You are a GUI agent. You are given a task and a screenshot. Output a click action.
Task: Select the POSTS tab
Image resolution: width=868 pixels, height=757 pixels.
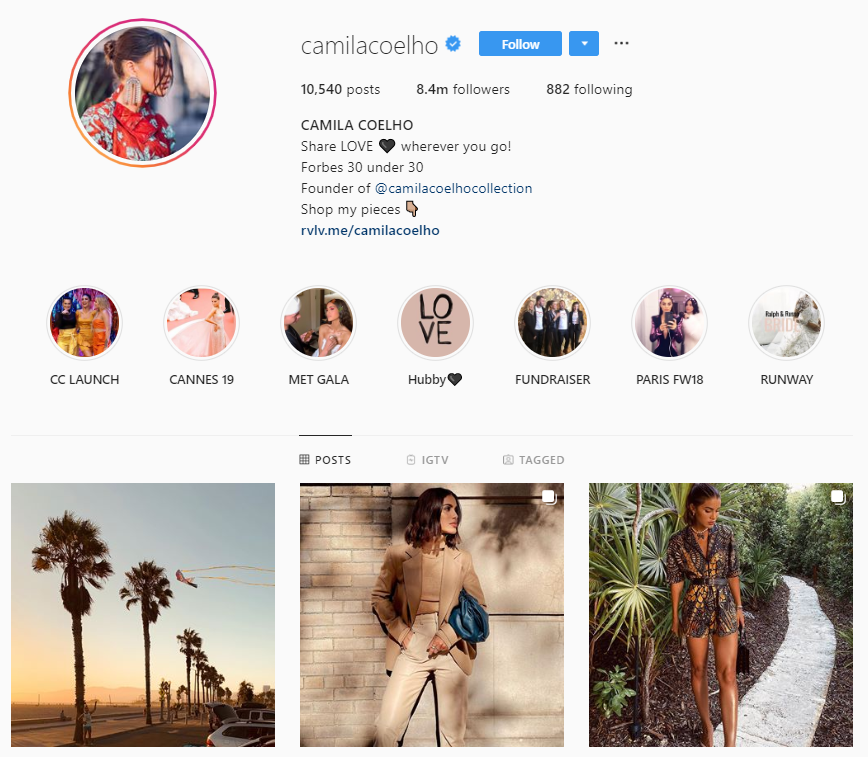325,460
